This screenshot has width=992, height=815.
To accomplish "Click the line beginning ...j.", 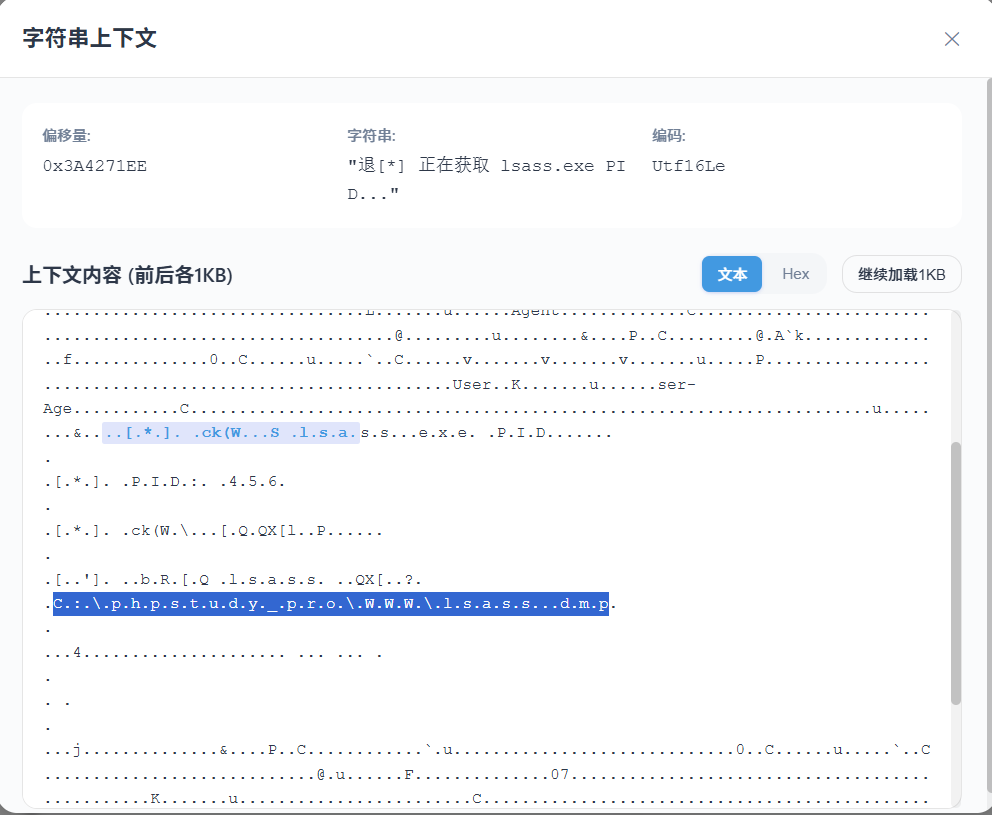I will coord(487,750).
